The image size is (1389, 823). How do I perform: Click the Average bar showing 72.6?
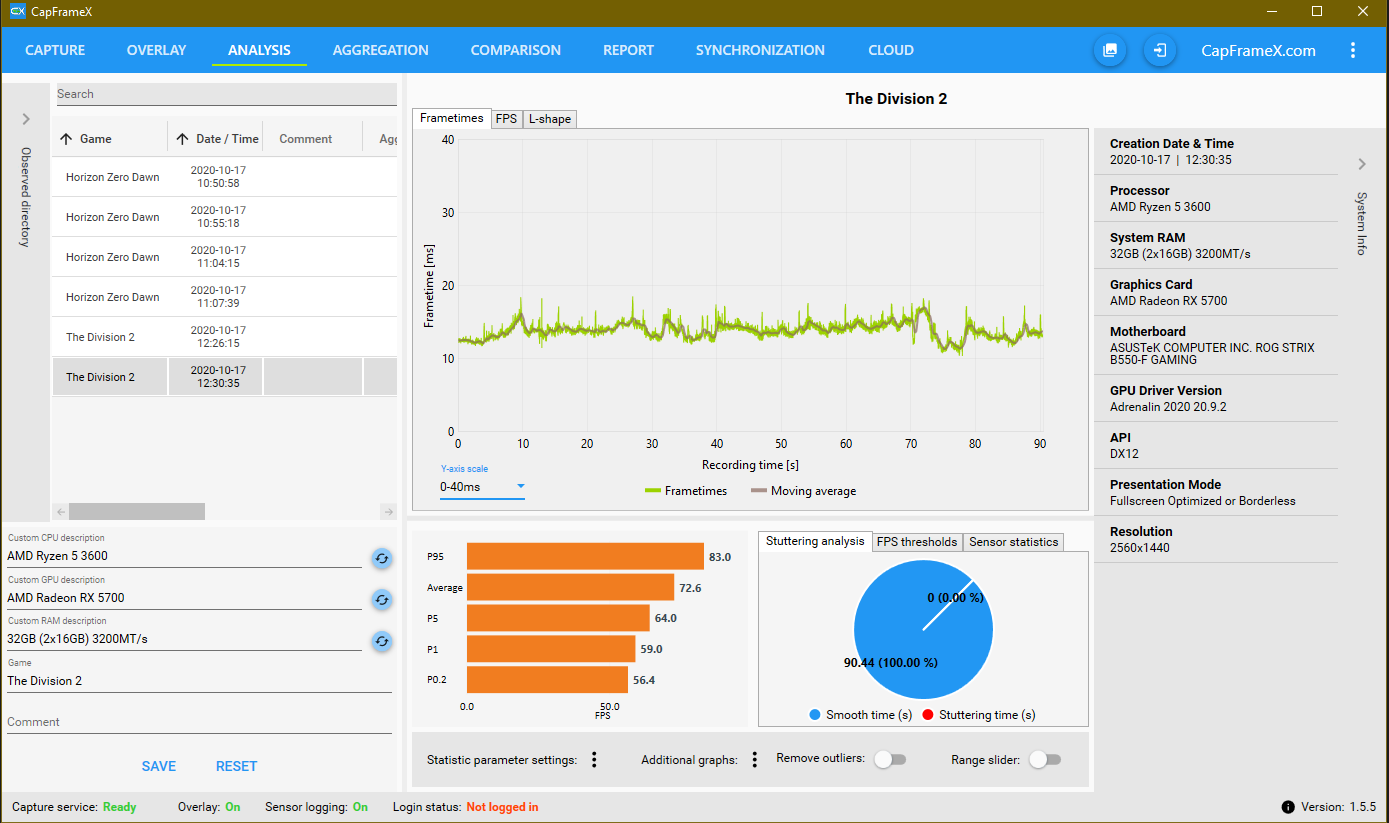click(570, 587)
